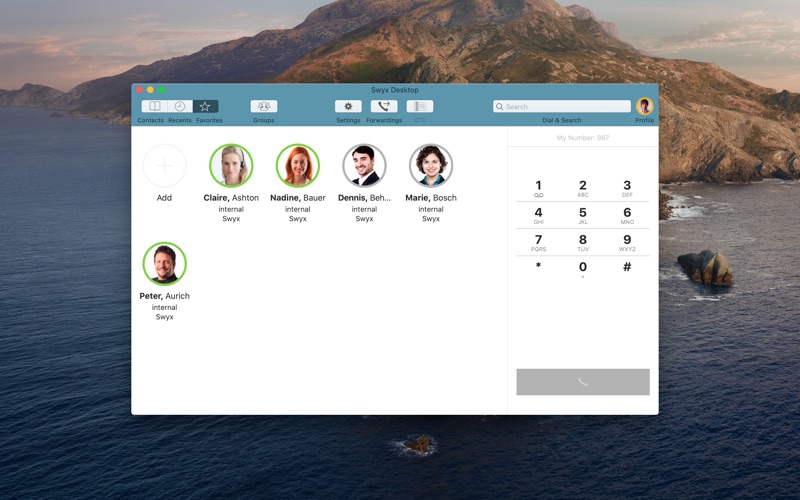
Task: Click the gray call button
Action: pyautogui.click(x=583, y=382)
